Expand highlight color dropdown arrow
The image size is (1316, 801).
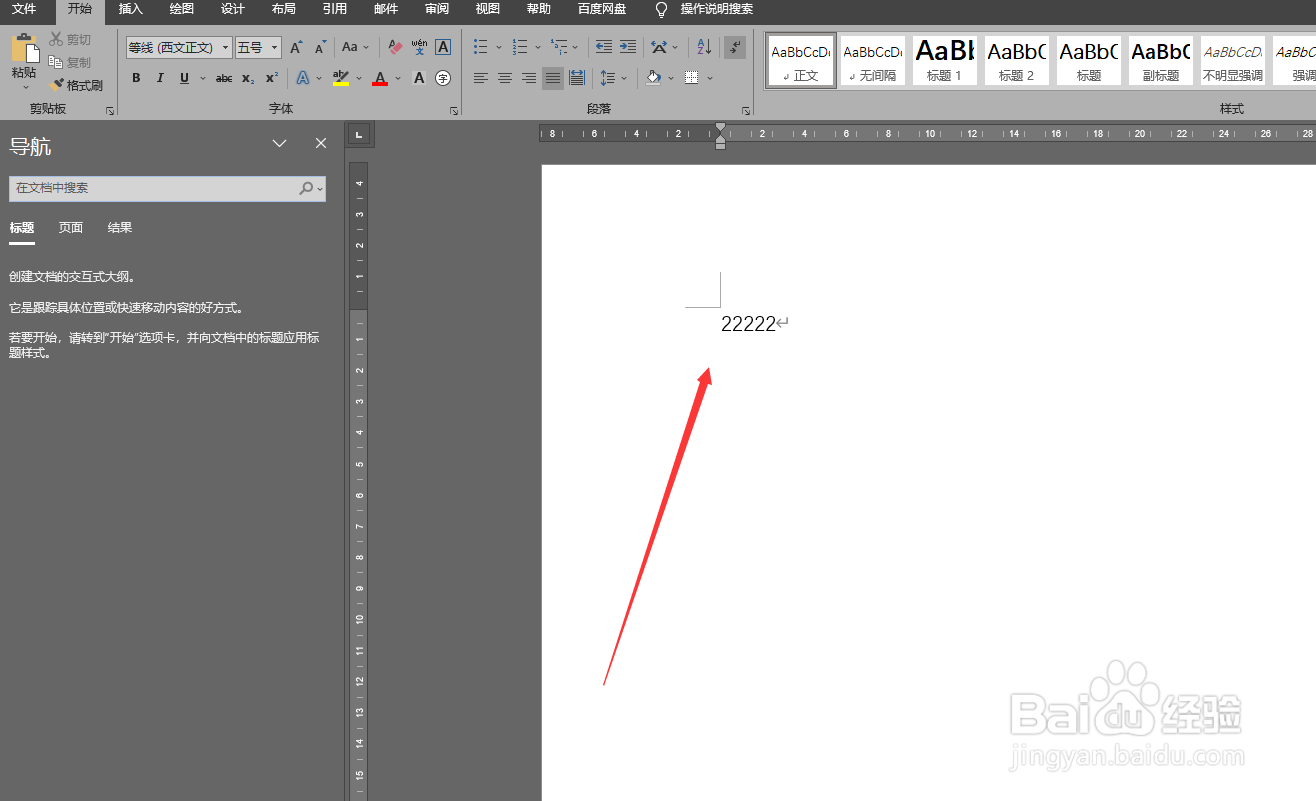click(x=358, y=78)
